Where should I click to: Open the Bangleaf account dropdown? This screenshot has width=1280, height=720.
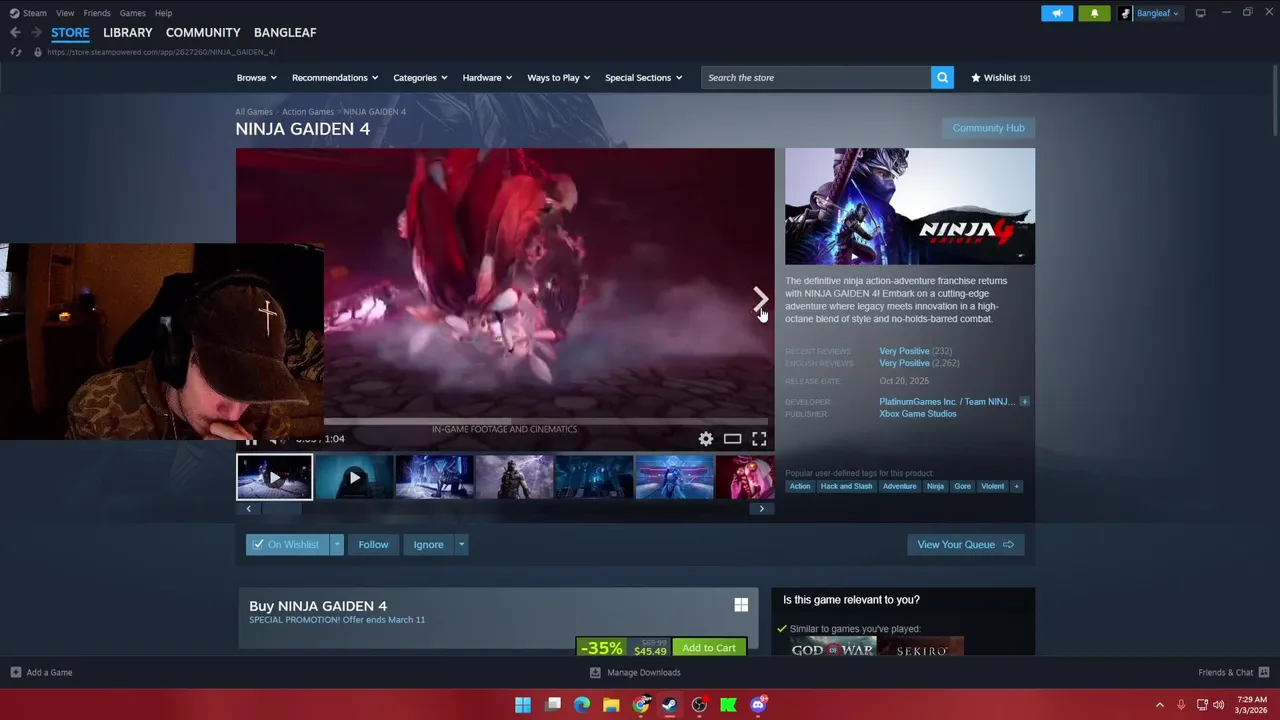pos(1158,13)
